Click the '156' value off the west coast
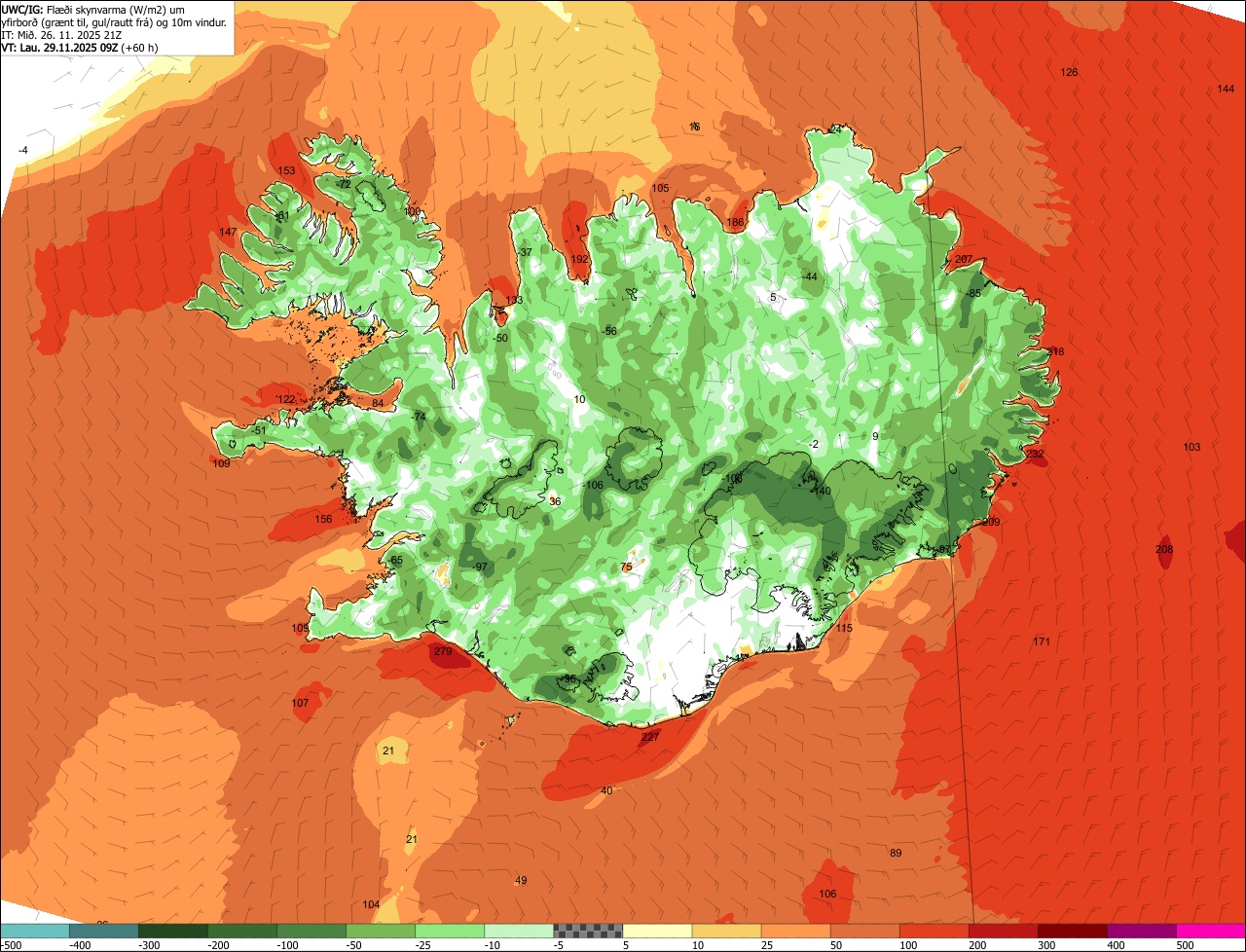Screen dimensions: 1246x952 pos(323,520)
